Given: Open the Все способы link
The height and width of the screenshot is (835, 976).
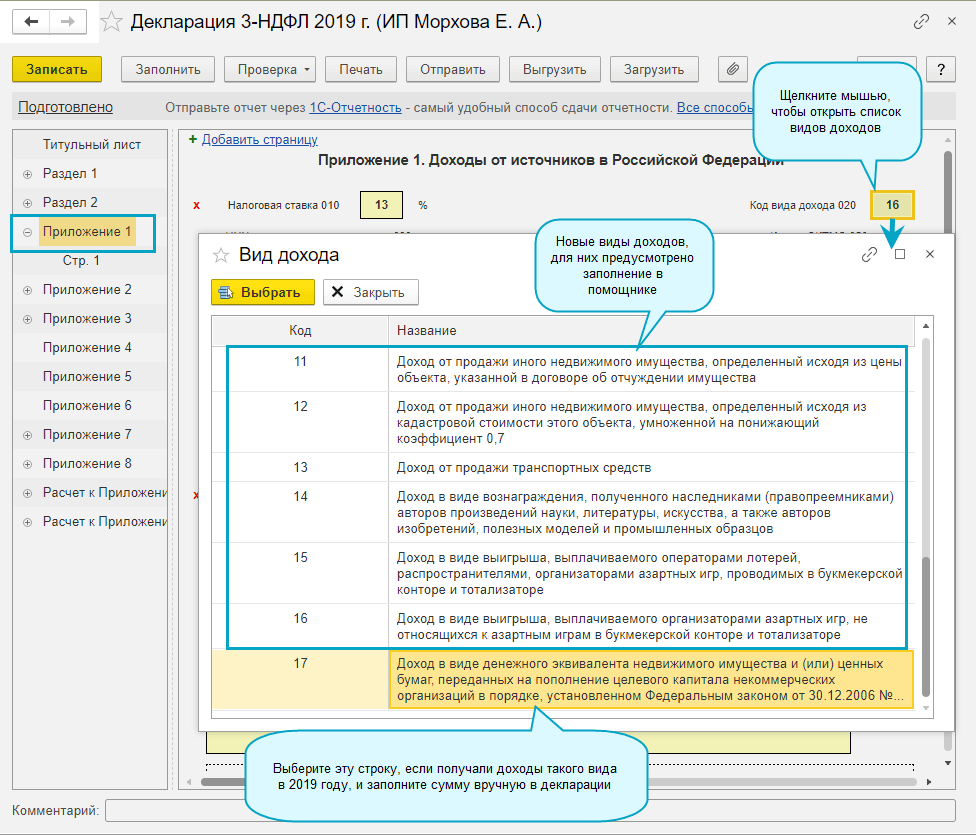Looking at the screenshot, I should 715,107.
